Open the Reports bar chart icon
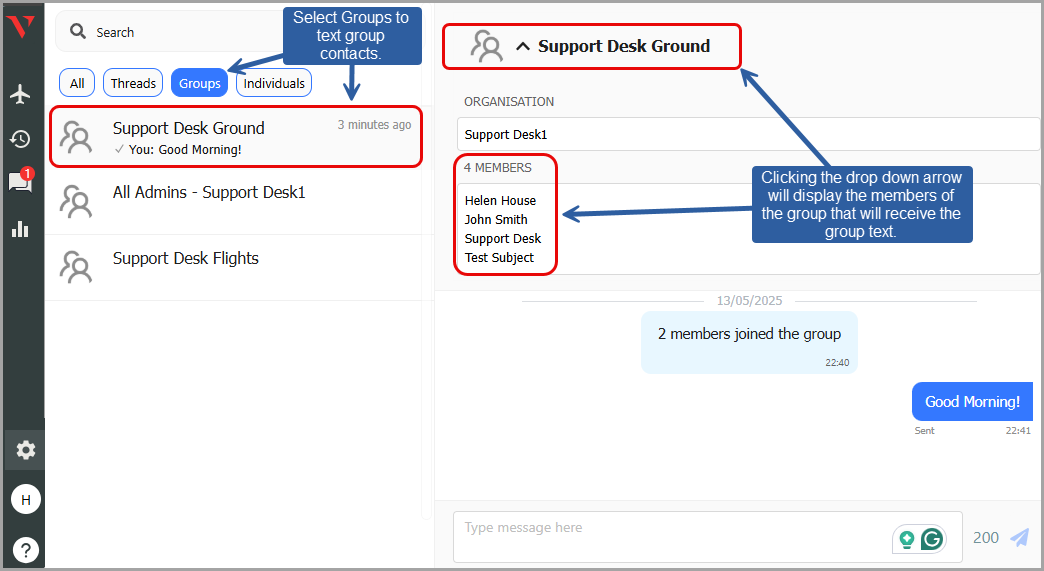Screen dimensions: 1044x571 click(20, 228)
